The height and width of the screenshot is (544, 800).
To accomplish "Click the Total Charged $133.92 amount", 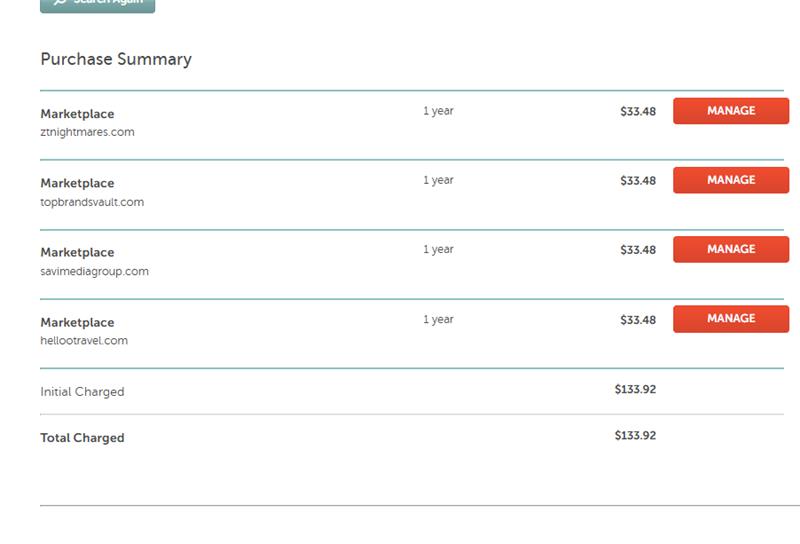I will click(635, 435).
